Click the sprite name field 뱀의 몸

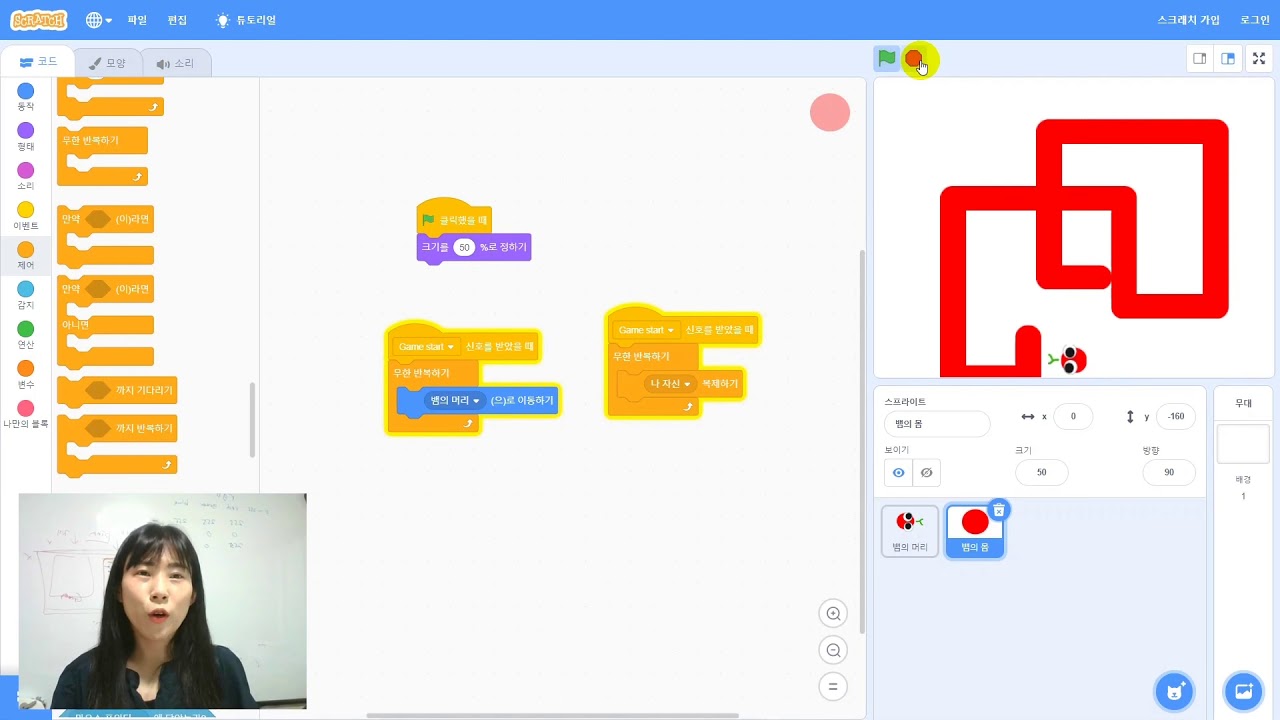coord(937,424)
